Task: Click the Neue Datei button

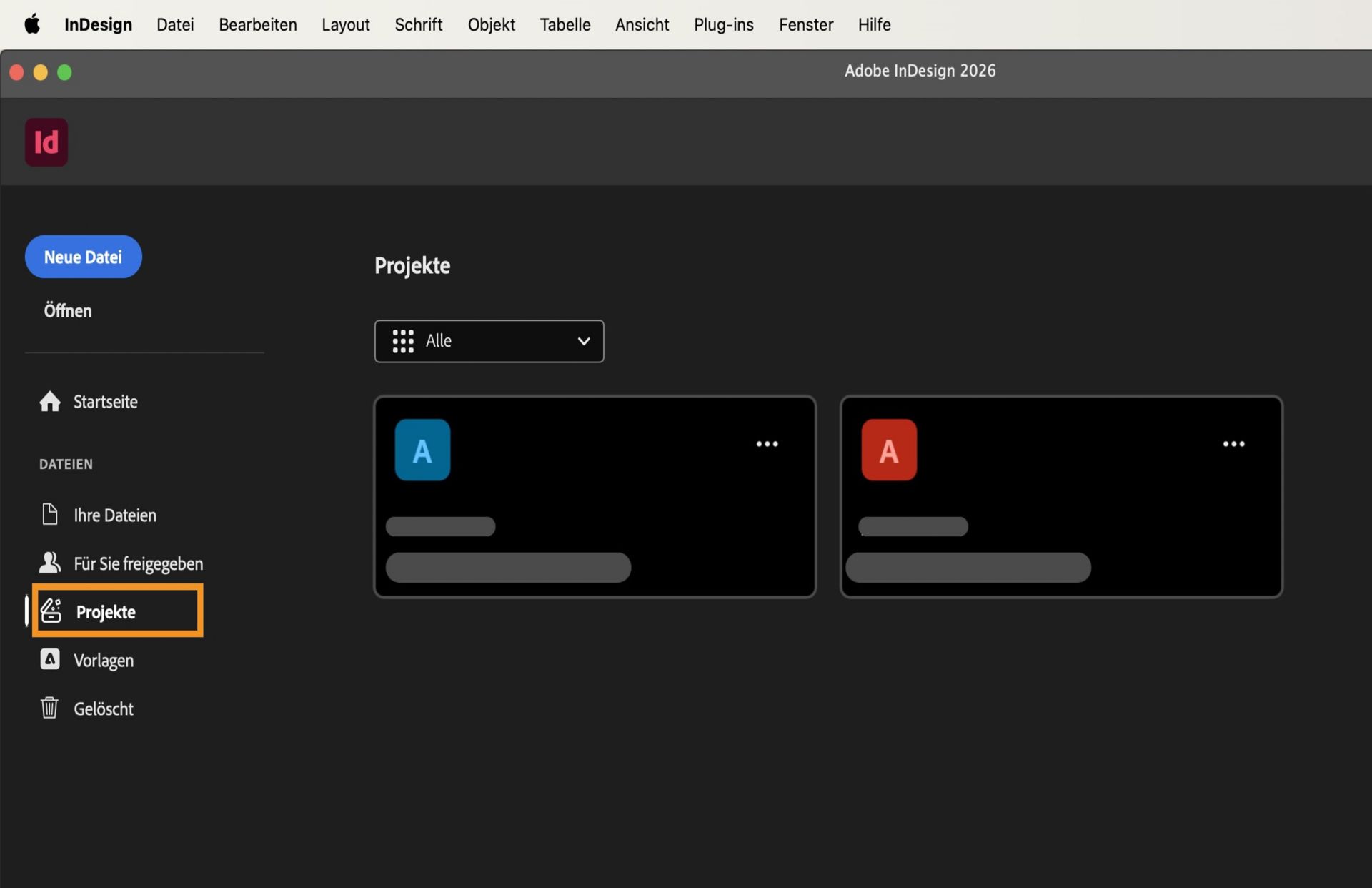Action: [x=83, y=257]
